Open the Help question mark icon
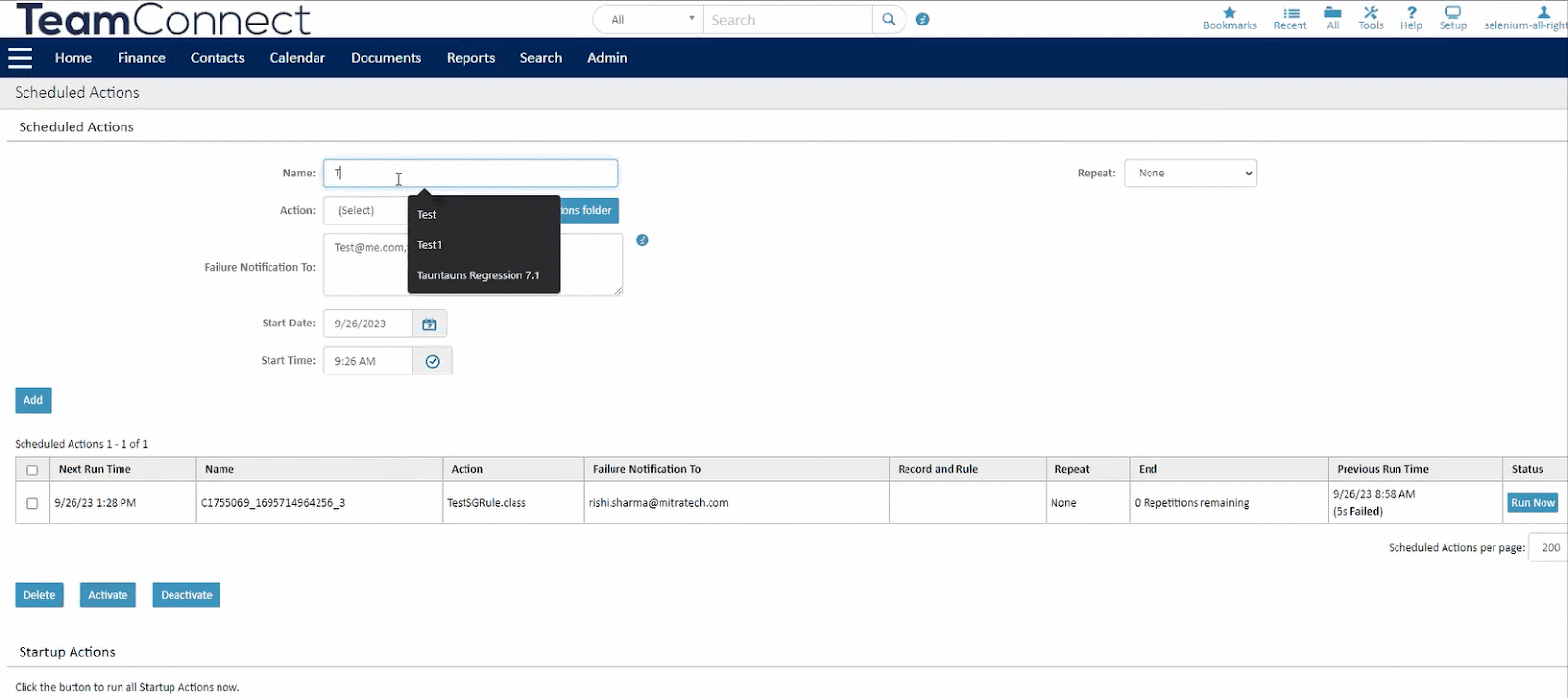Image resolution: width=1568 pixels, height=698 pixels. 1411,13
